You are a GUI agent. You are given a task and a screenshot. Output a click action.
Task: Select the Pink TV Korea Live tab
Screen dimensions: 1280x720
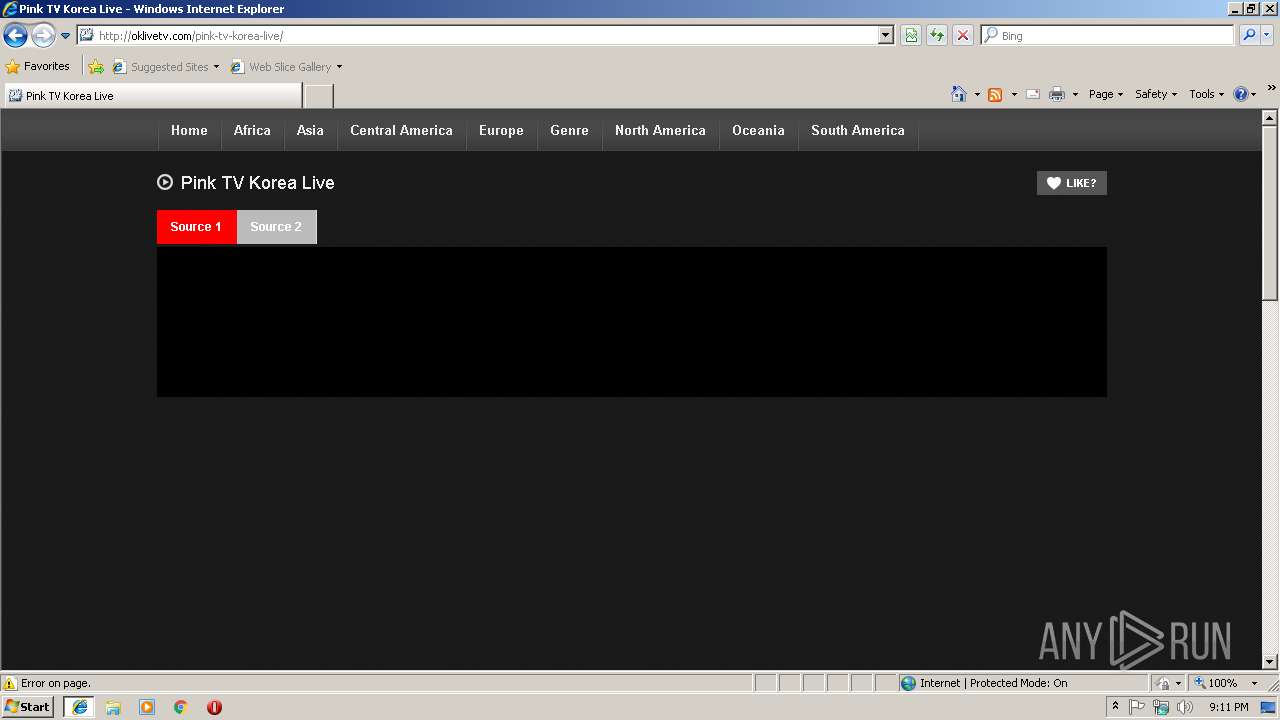coord(152,96)
